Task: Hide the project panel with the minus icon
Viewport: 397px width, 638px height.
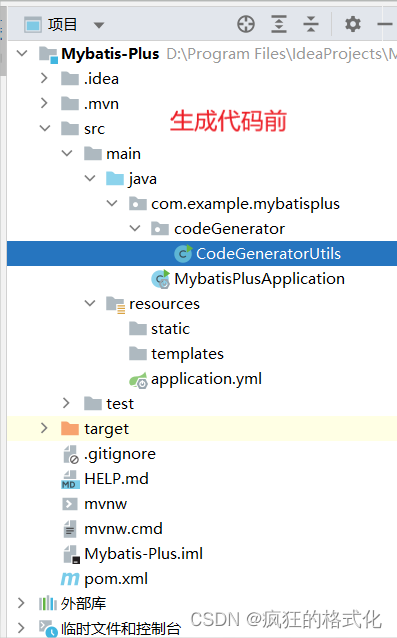Action: pyautogui.click(x=385, y=24)
